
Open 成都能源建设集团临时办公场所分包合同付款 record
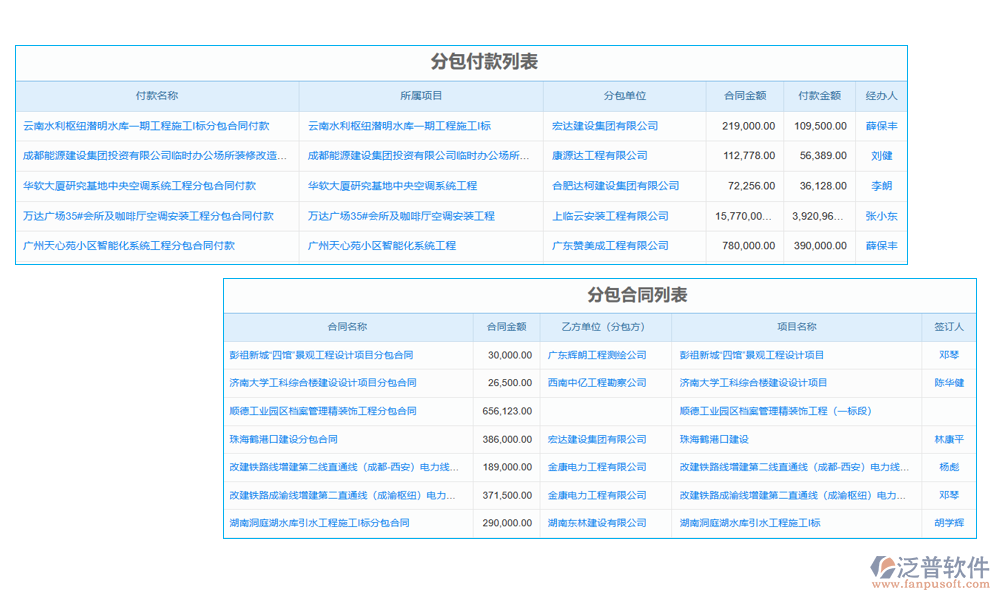coord(150,156)
